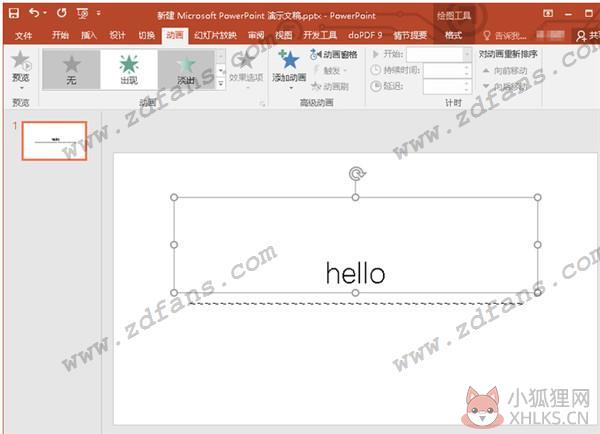Click the 预览 (Preview) star icon
The width and height of the screenshot is (600, 434).
point(20,60)
